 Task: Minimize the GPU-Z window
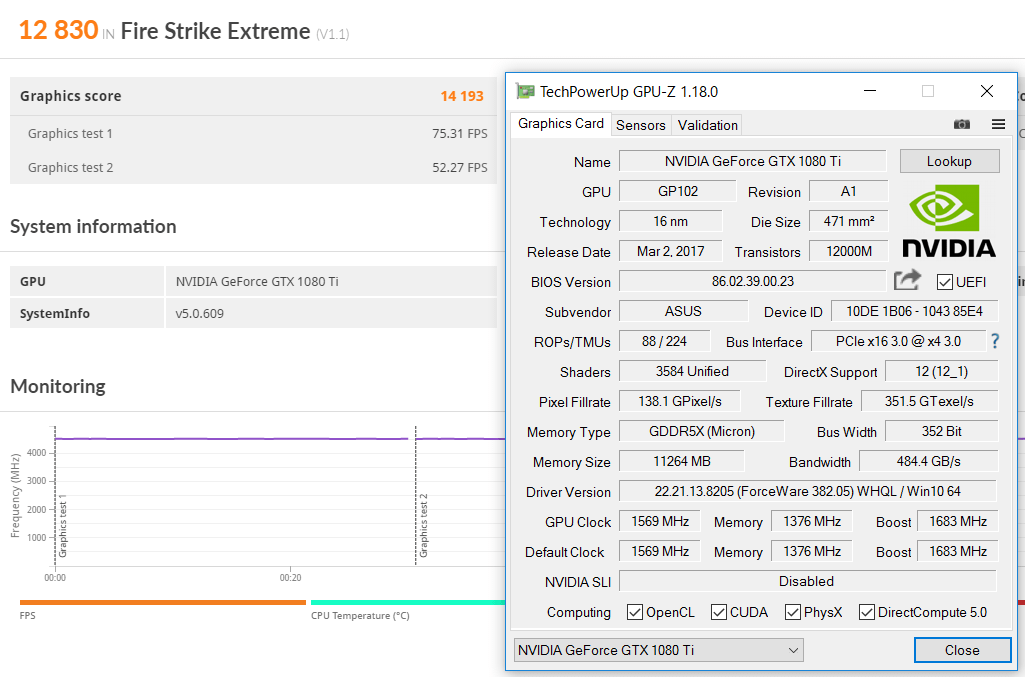tap(869, 91)
